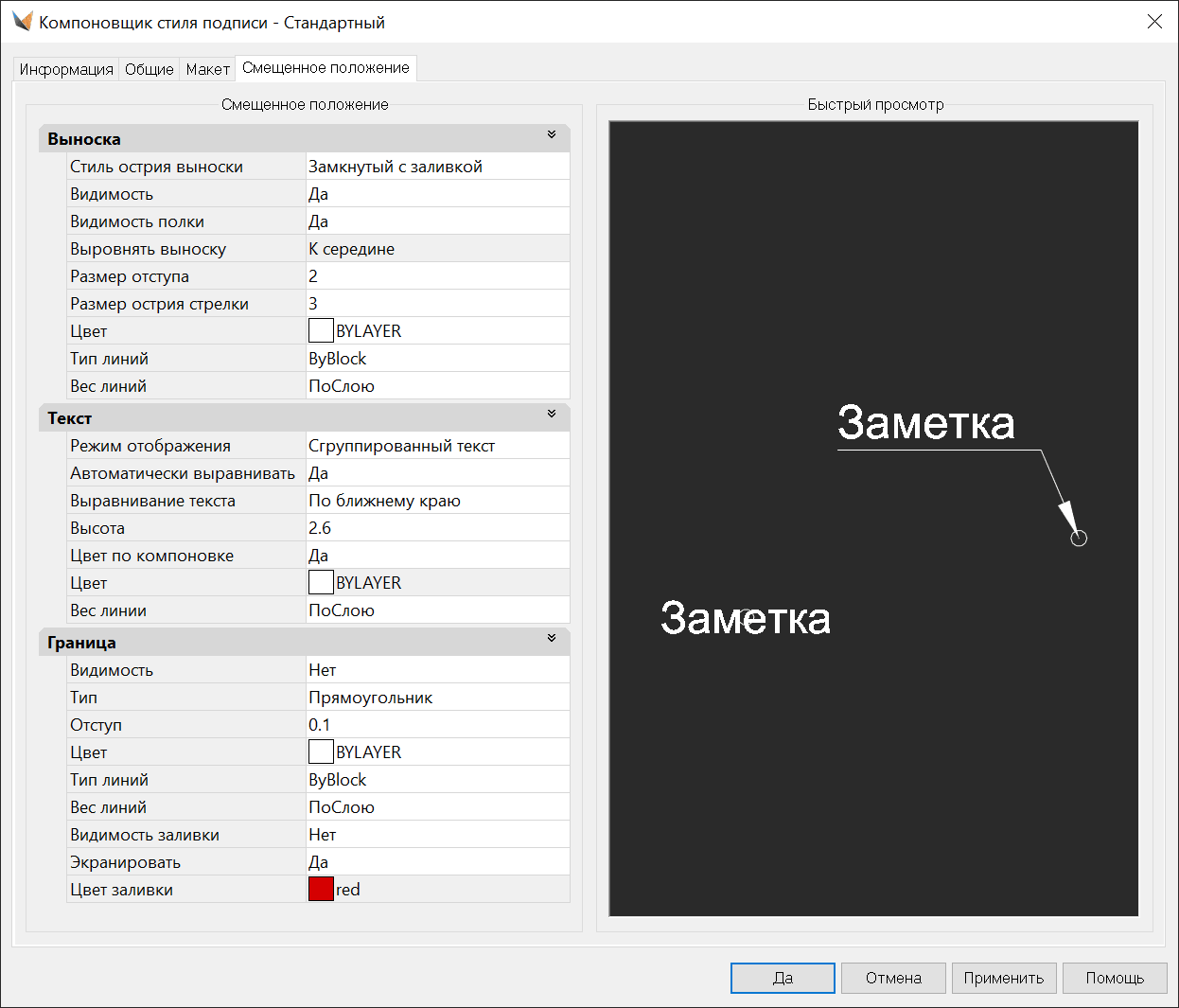Collapse the Граница section chevron

552,639
